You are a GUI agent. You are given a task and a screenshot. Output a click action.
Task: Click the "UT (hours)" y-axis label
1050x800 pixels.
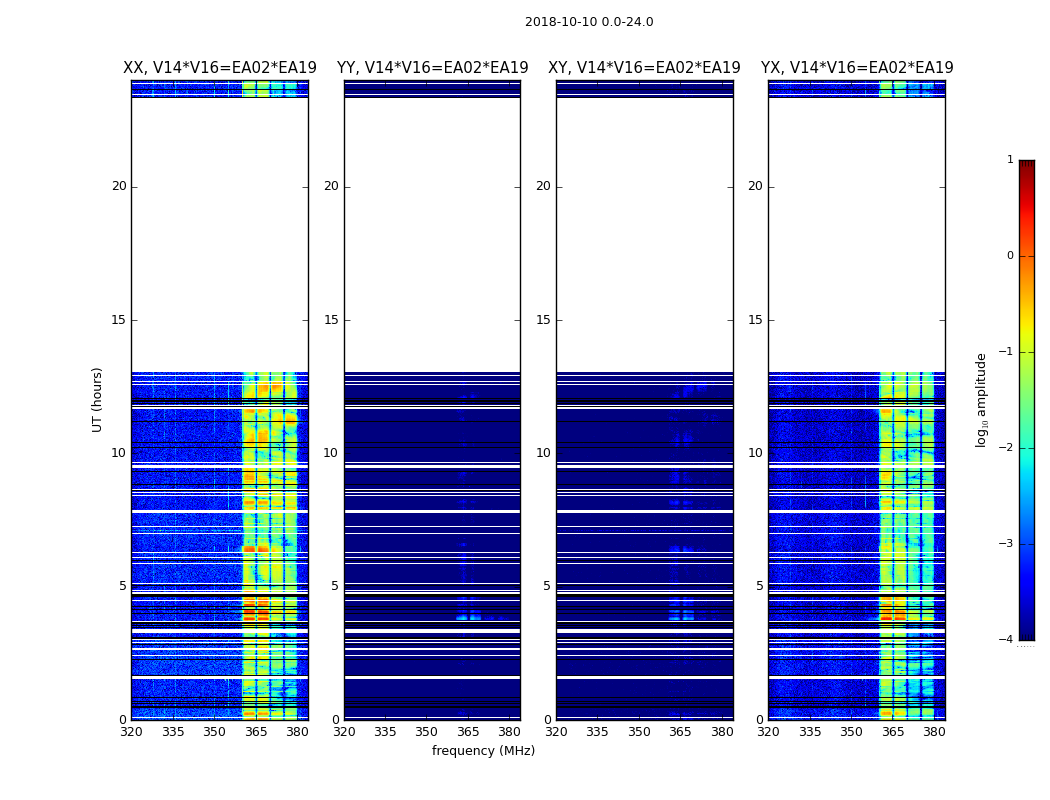coord(98,399)
